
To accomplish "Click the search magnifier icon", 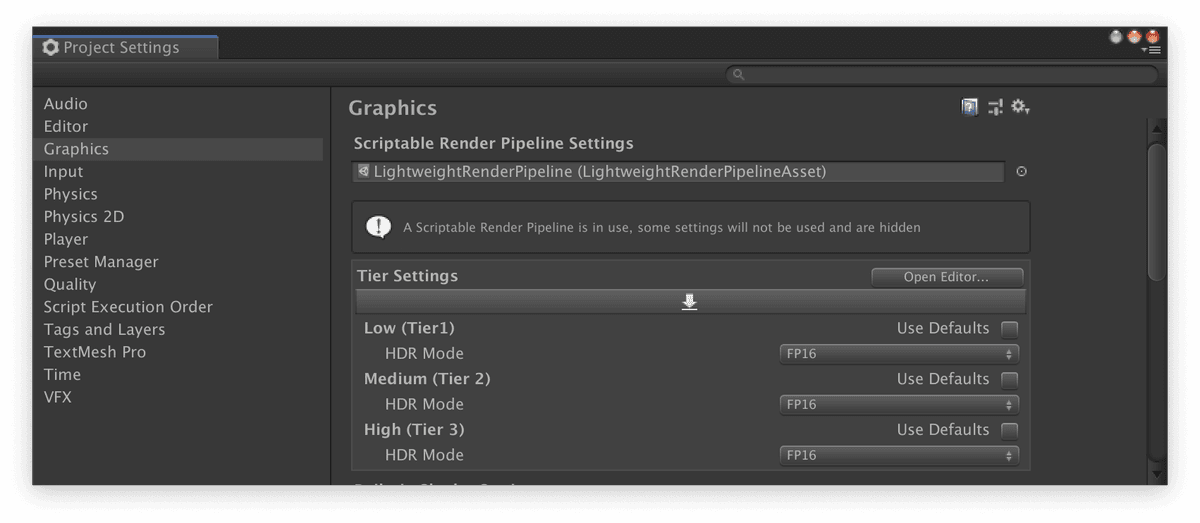I will click(738, 75).
